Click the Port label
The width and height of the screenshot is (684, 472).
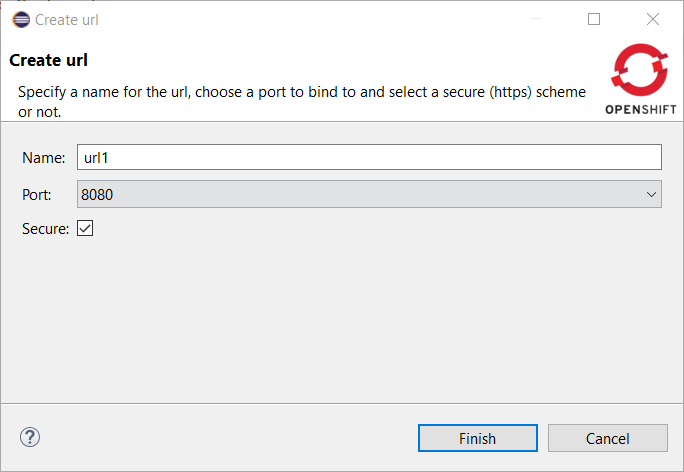click(x=38, y=194)
